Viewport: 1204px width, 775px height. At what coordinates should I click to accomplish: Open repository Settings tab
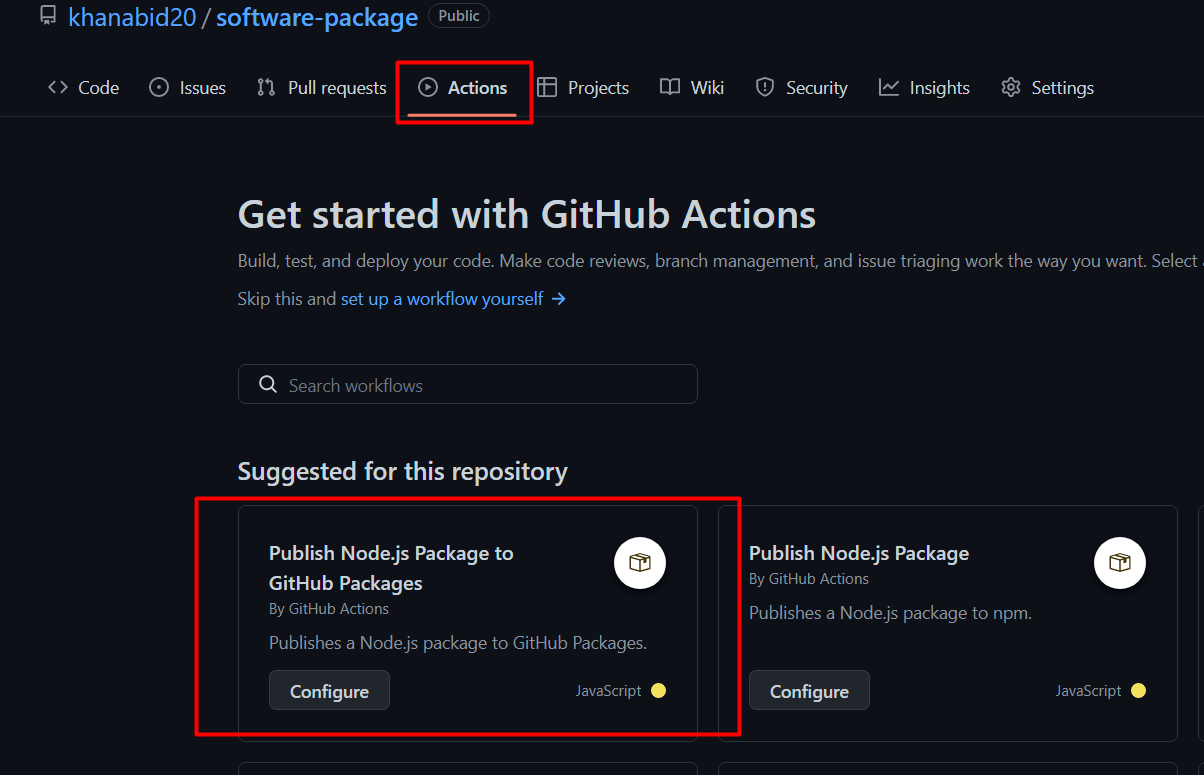click(1047, 88)
